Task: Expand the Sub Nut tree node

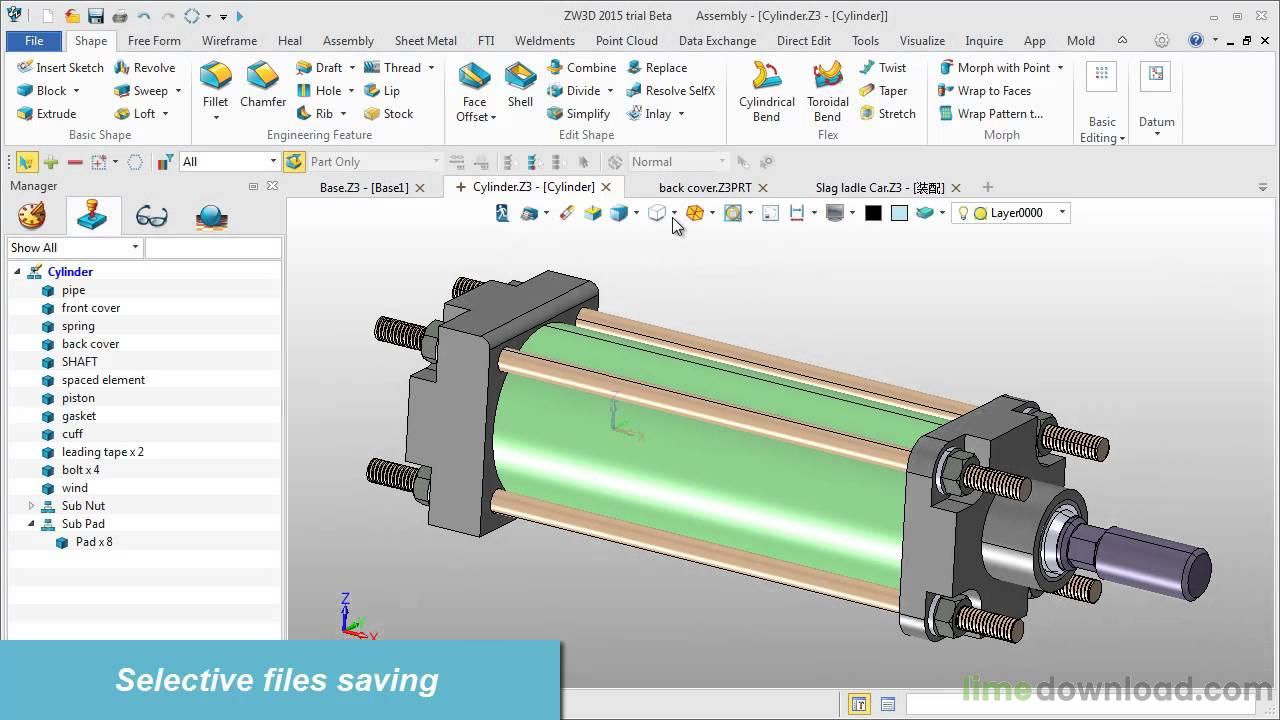Action: [x=31, y=506]
